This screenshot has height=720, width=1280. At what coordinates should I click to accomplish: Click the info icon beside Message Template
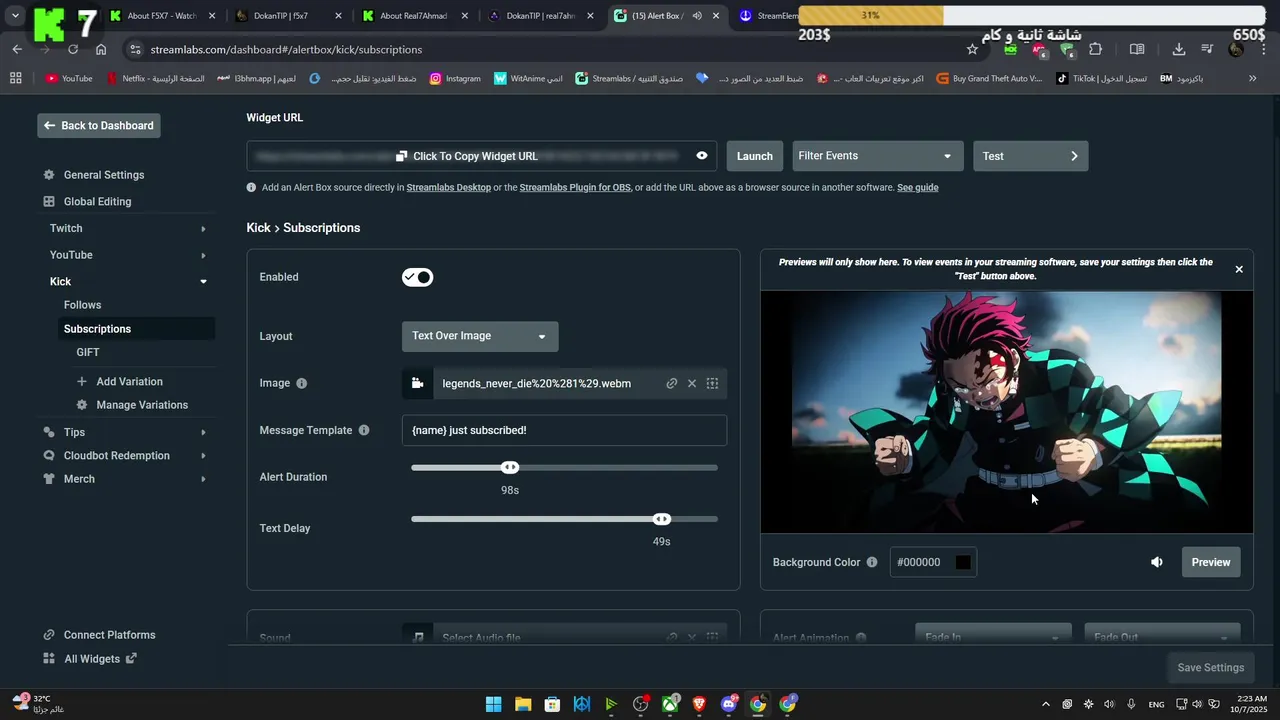tap(364, 430)
